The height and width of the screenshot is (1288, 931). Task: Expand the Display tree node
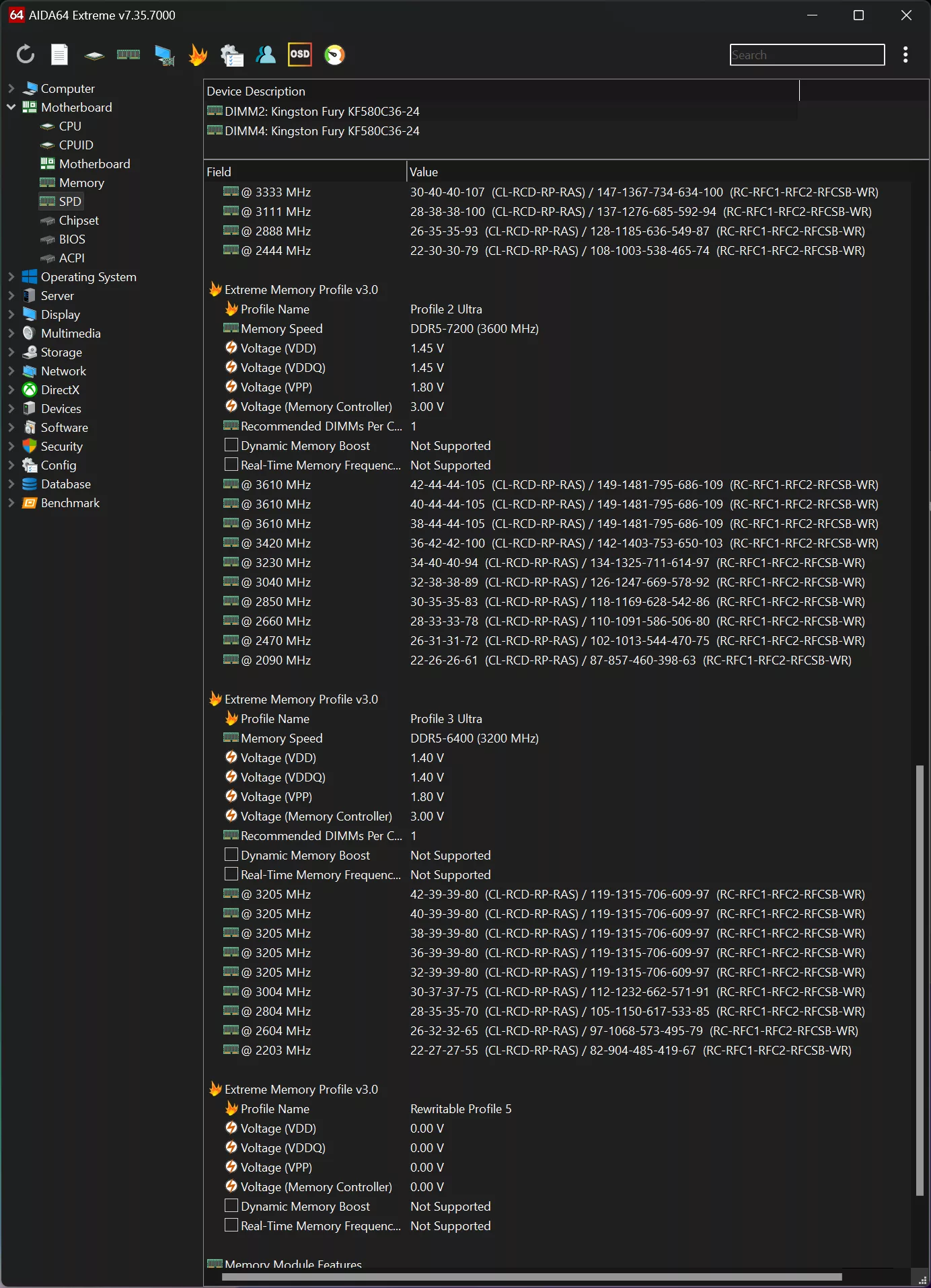pos(11,315)
